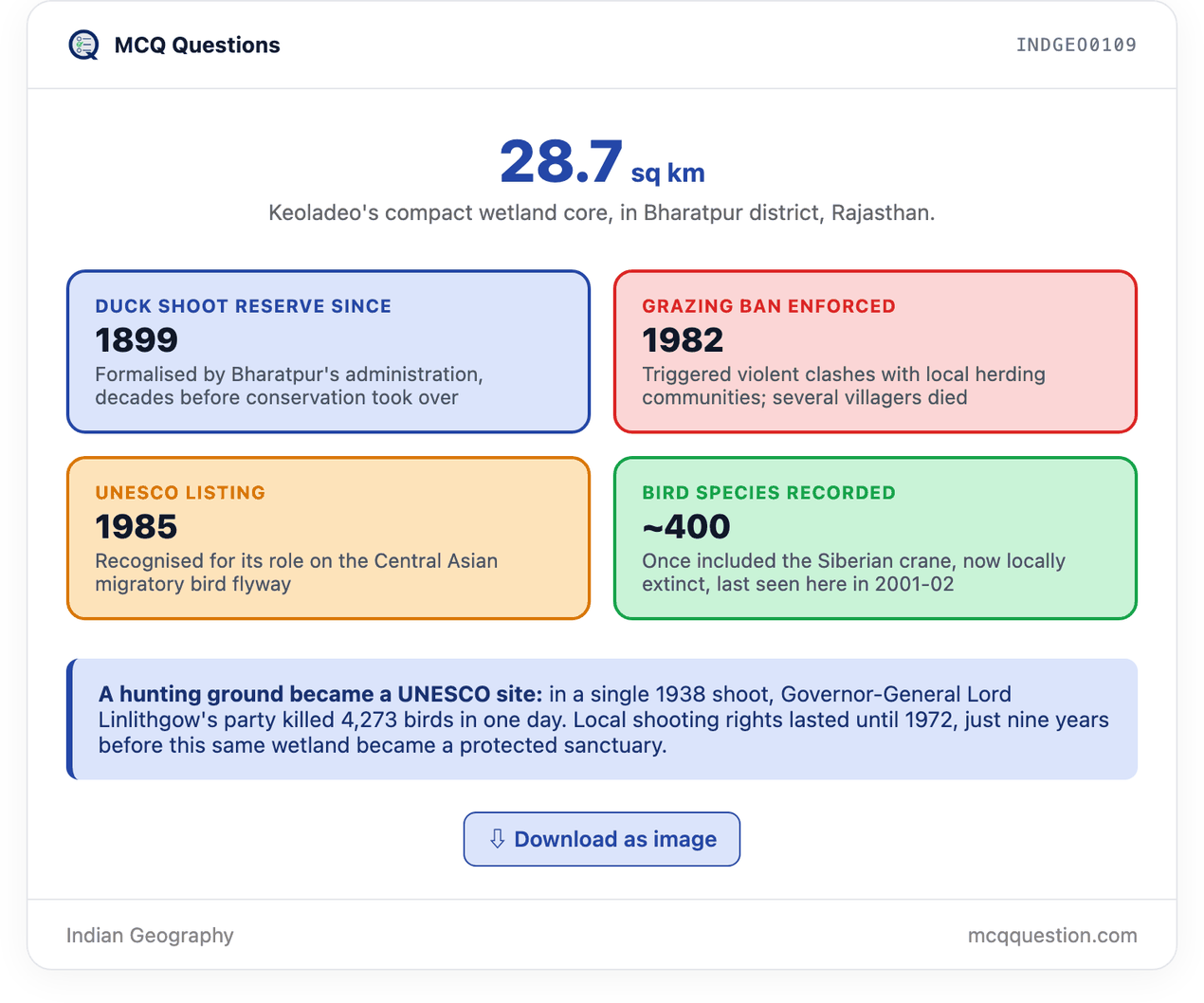Select the Bird Species Recorded card

click(x=875, y=538)
